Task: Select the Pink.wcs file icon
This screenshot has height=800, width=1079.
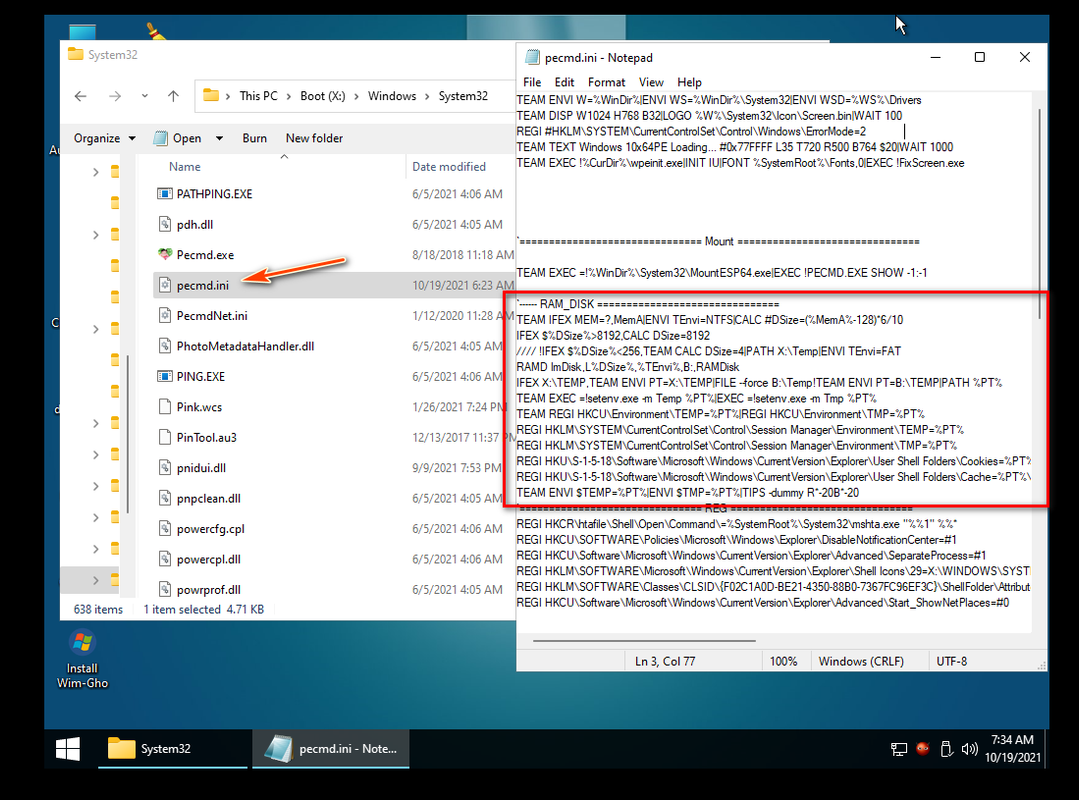Action: (x=164, y=407)
